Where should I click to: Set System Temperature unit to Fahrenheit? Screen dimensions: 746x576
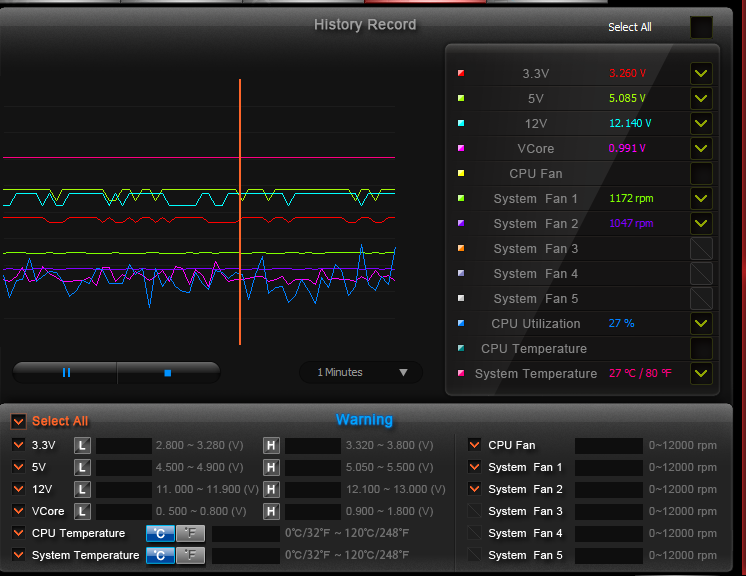[190, 556]
